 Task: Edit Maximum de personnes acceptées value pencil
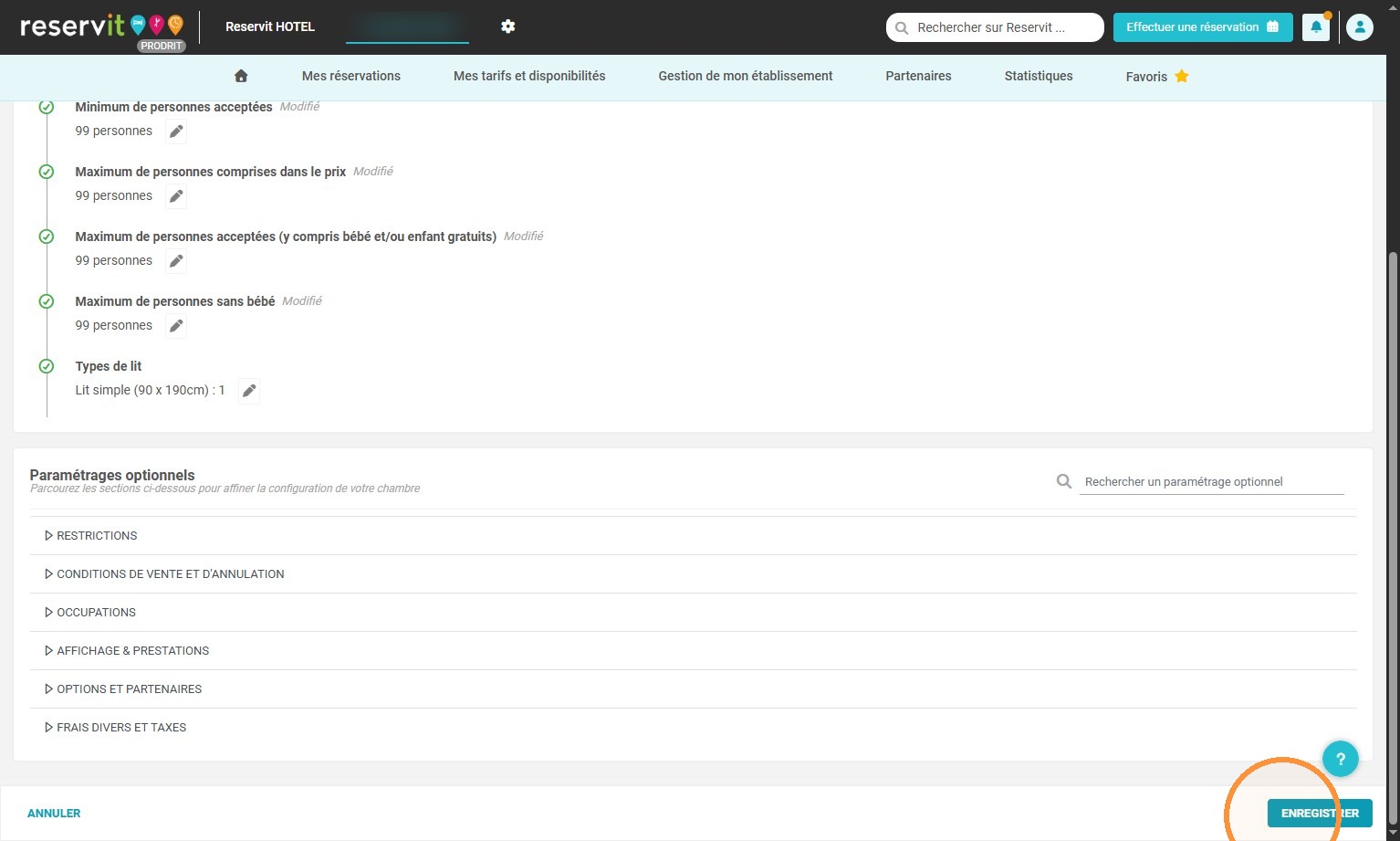176,261
